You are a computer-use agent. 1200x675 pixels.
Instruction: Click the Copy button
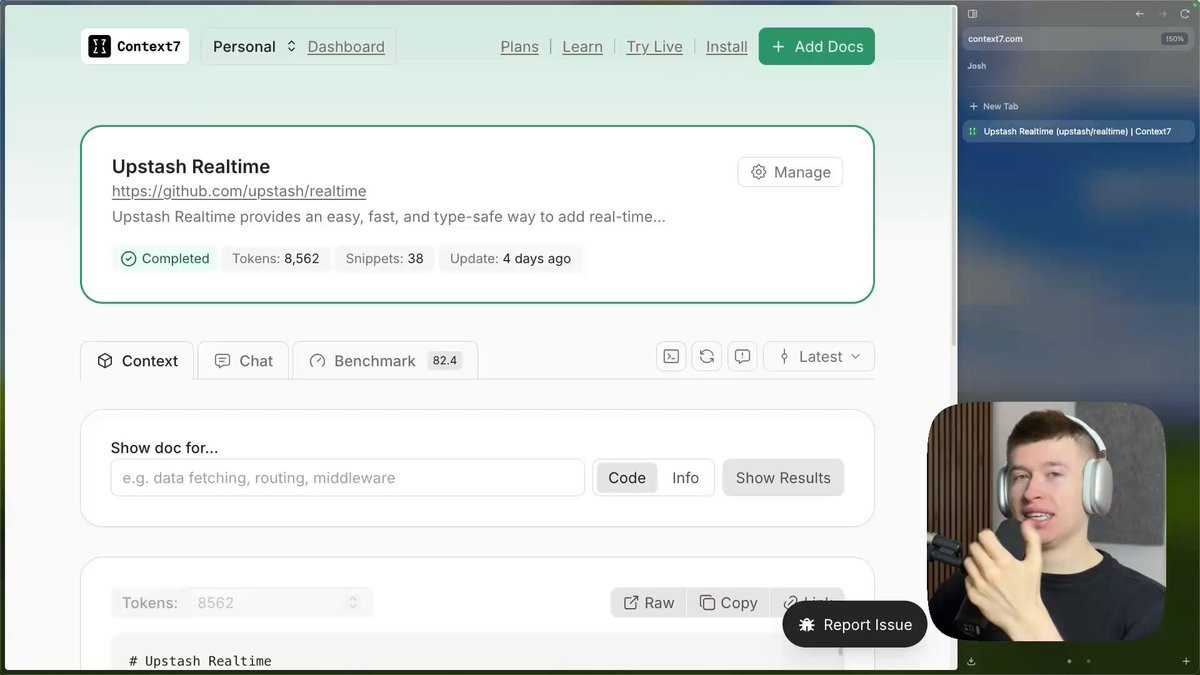[728, 603]
